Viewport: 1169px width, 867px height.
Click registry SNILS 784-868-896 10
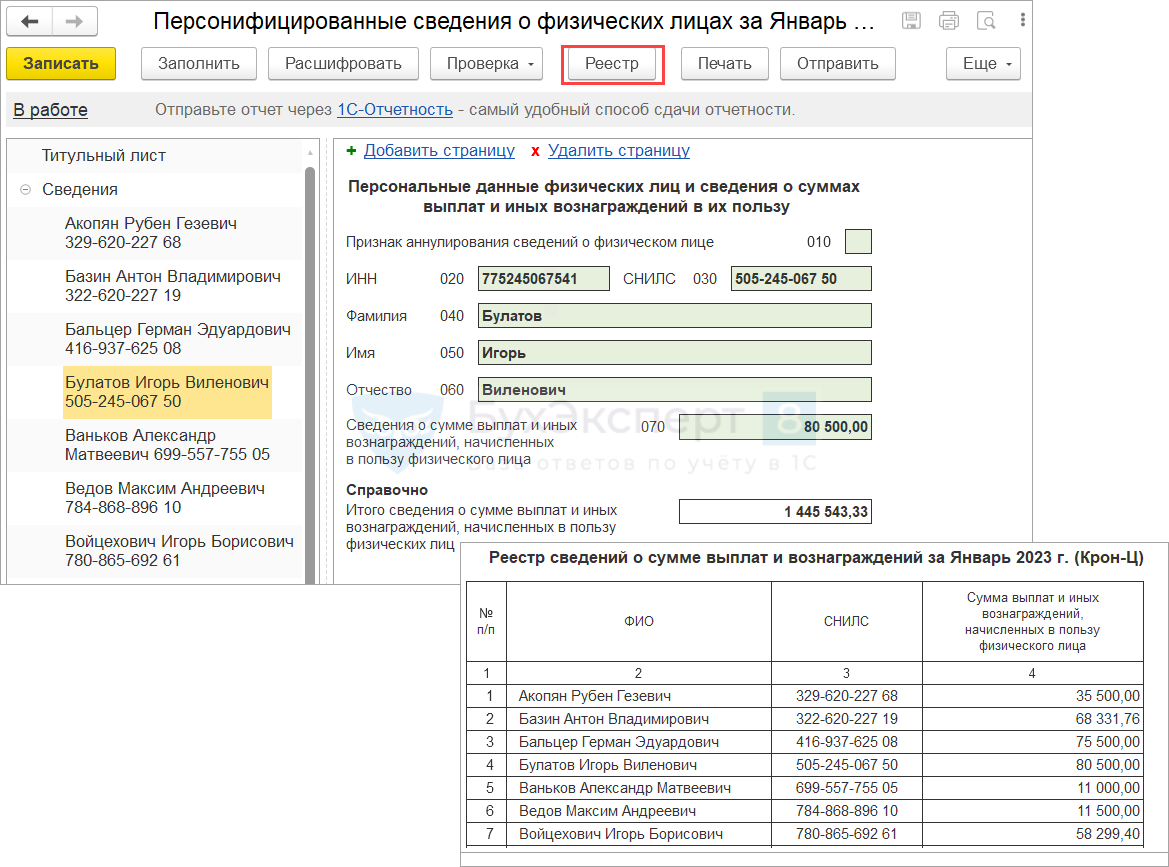847,811
